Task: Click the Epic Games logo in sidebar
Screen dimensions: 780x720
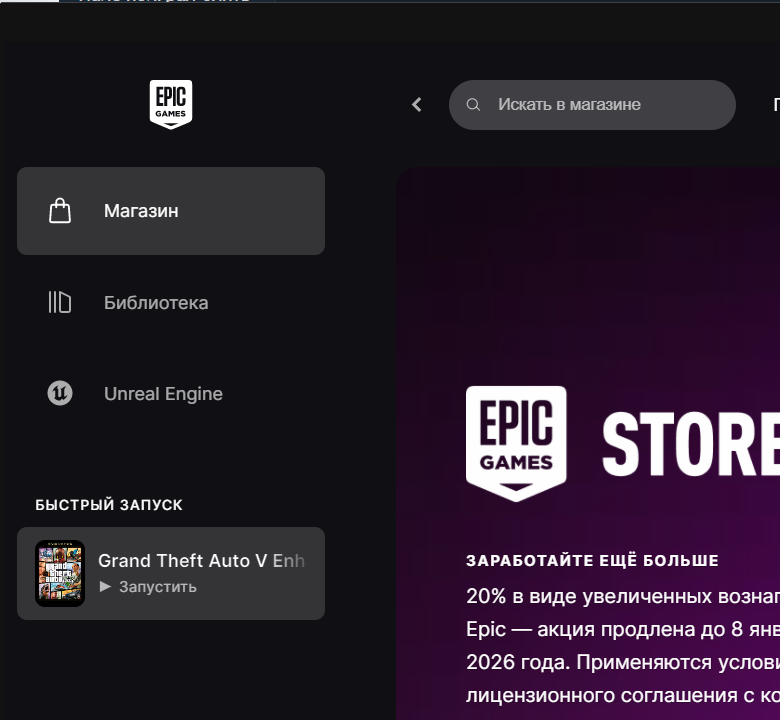Action: [x=171, y=104]
